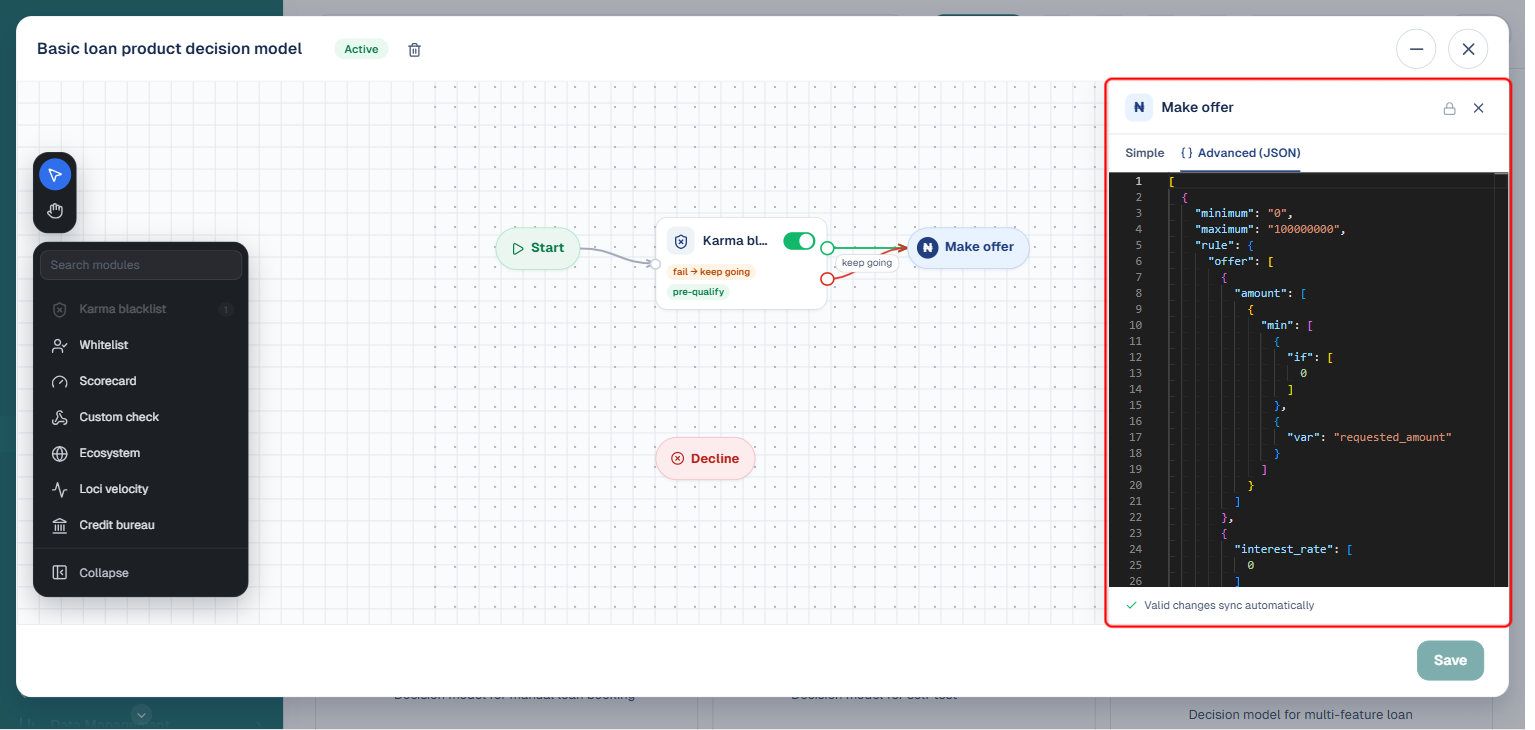Select the Start node
The image size is (1535, 730).
[538, 248]
